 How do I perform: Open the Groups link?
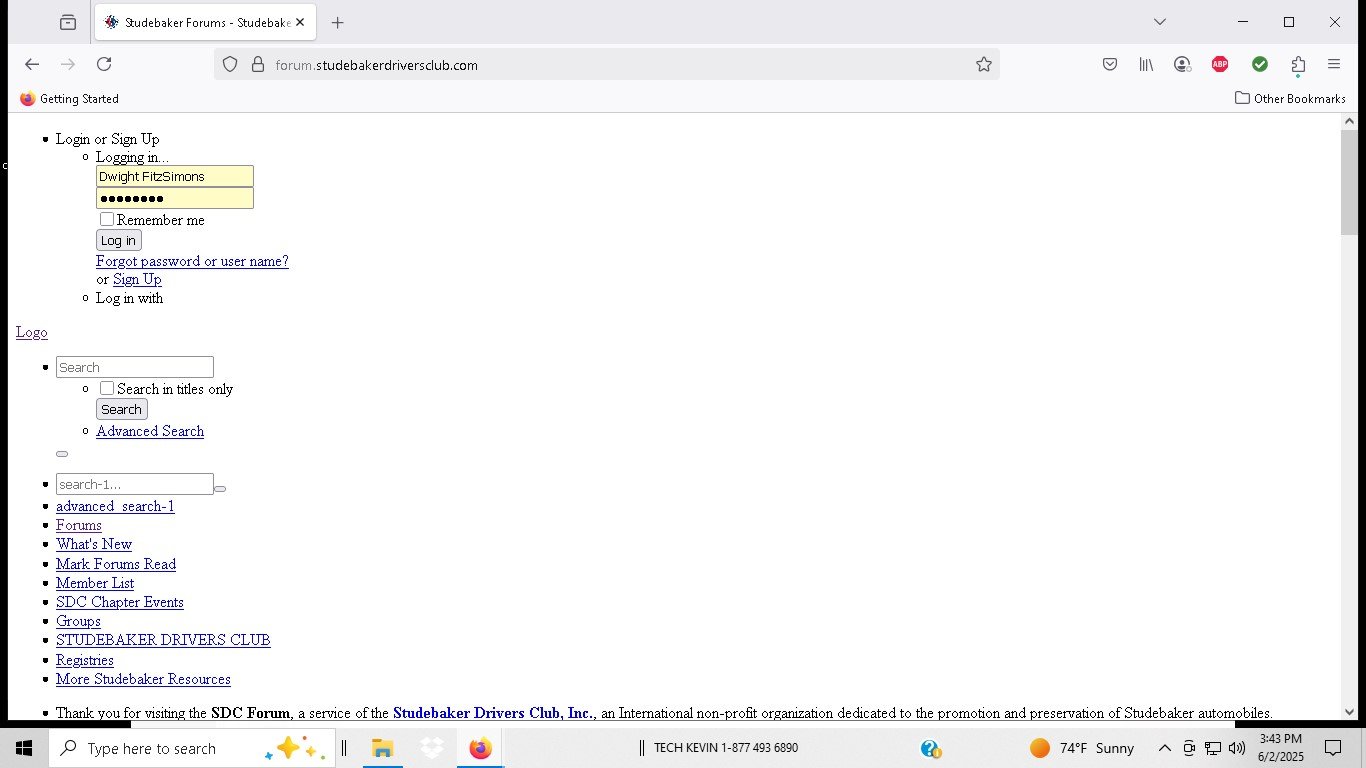point(78,621)
